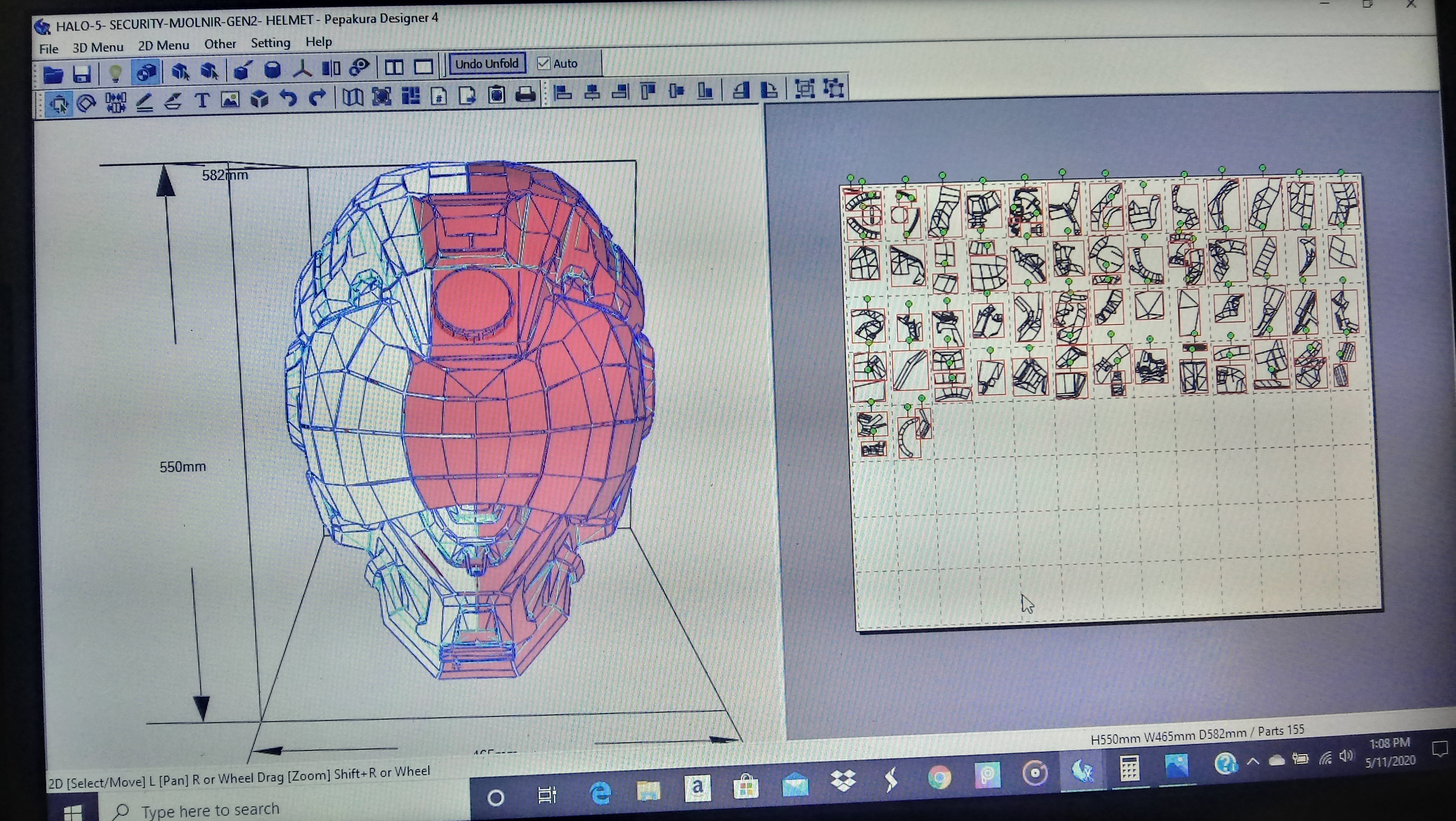Switch to split two-pane window view
The width and height of the screenshot is (1456, 821).
click(394, 68)
